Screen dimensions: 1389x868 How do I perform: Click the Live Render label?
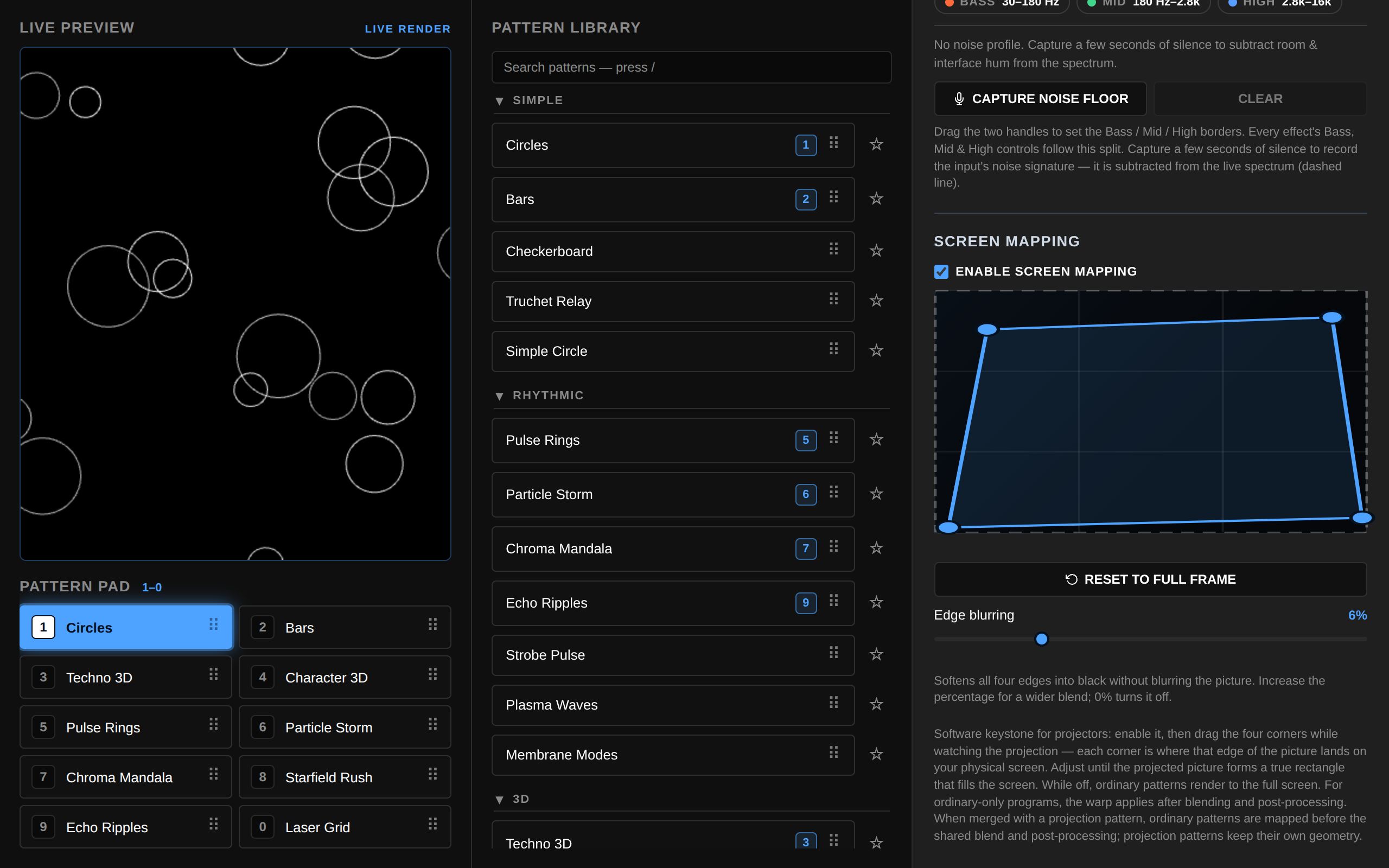tap(407, 29)
